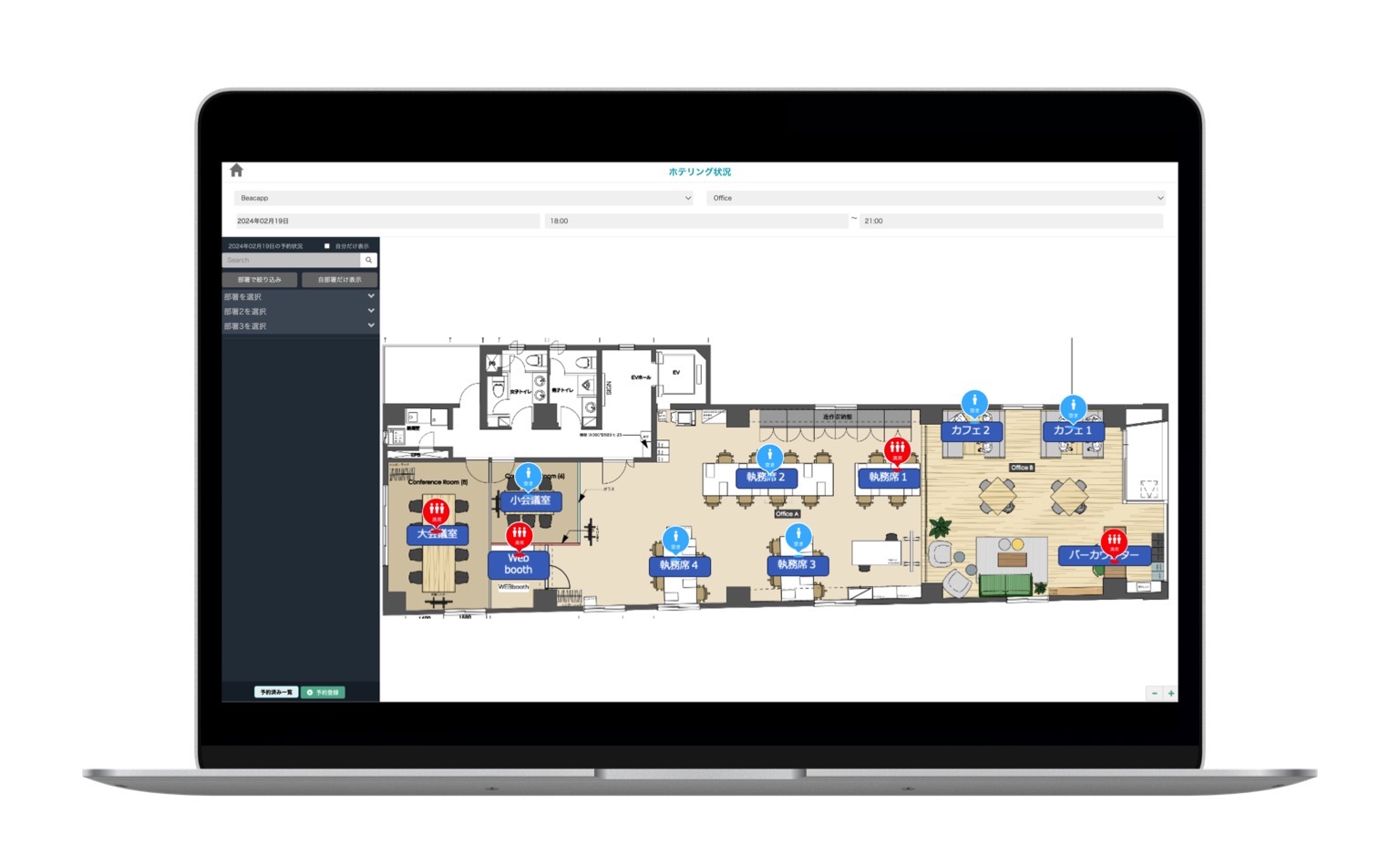Zoom in with the plus icon
1400x866 pixels.
tap(1170, 694)
